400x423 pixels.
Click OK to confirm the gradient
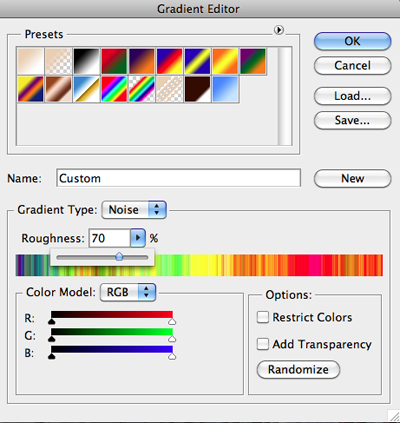(x=352, y=41)
